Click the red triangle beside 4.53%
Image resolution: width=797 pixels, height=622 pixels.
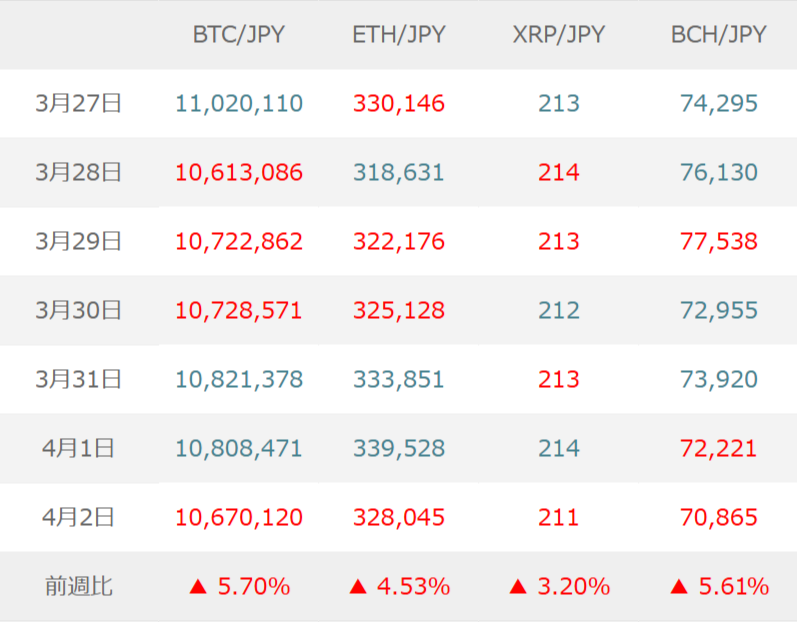point(358,587)
